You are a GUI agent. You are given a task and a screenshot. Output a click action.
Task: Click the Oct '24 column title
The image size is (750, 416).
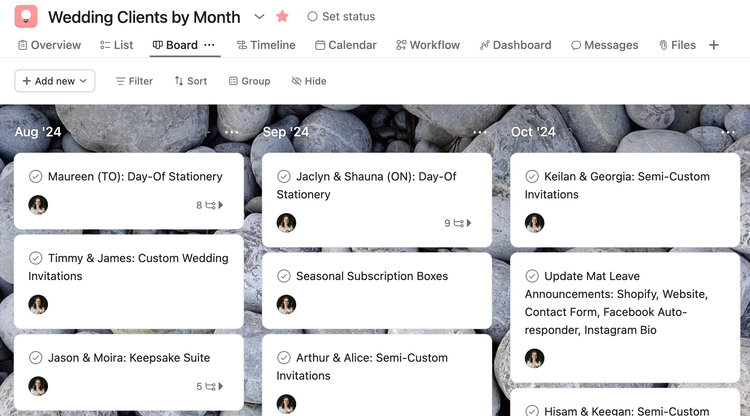point(533,132)
